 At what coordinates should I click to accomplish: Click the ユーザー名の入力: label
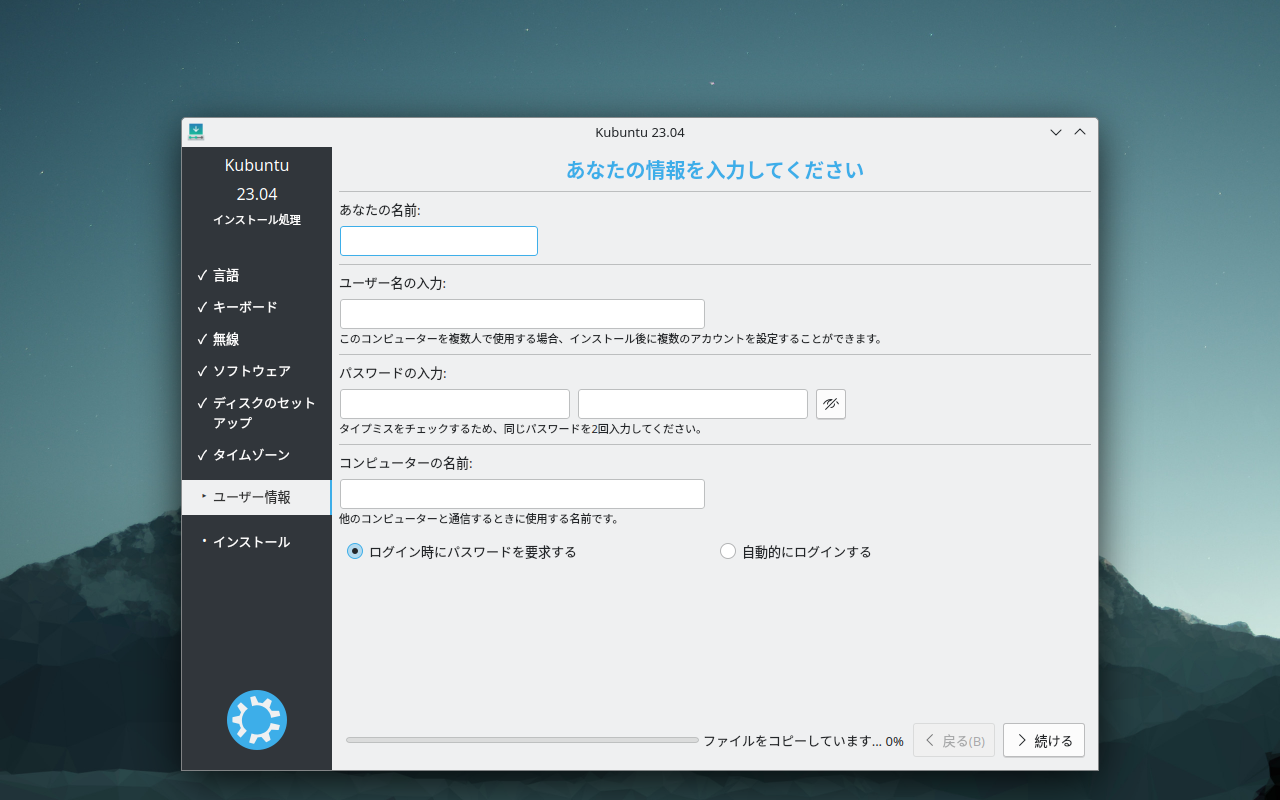(x=393, y=283)
